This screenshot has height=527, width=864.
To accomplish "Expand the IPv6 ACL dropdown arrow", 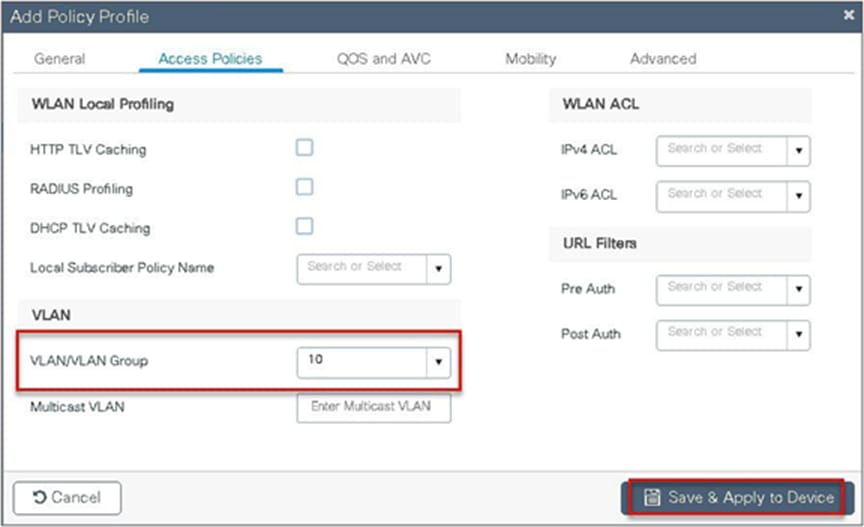I will click(x=798, y=196).
